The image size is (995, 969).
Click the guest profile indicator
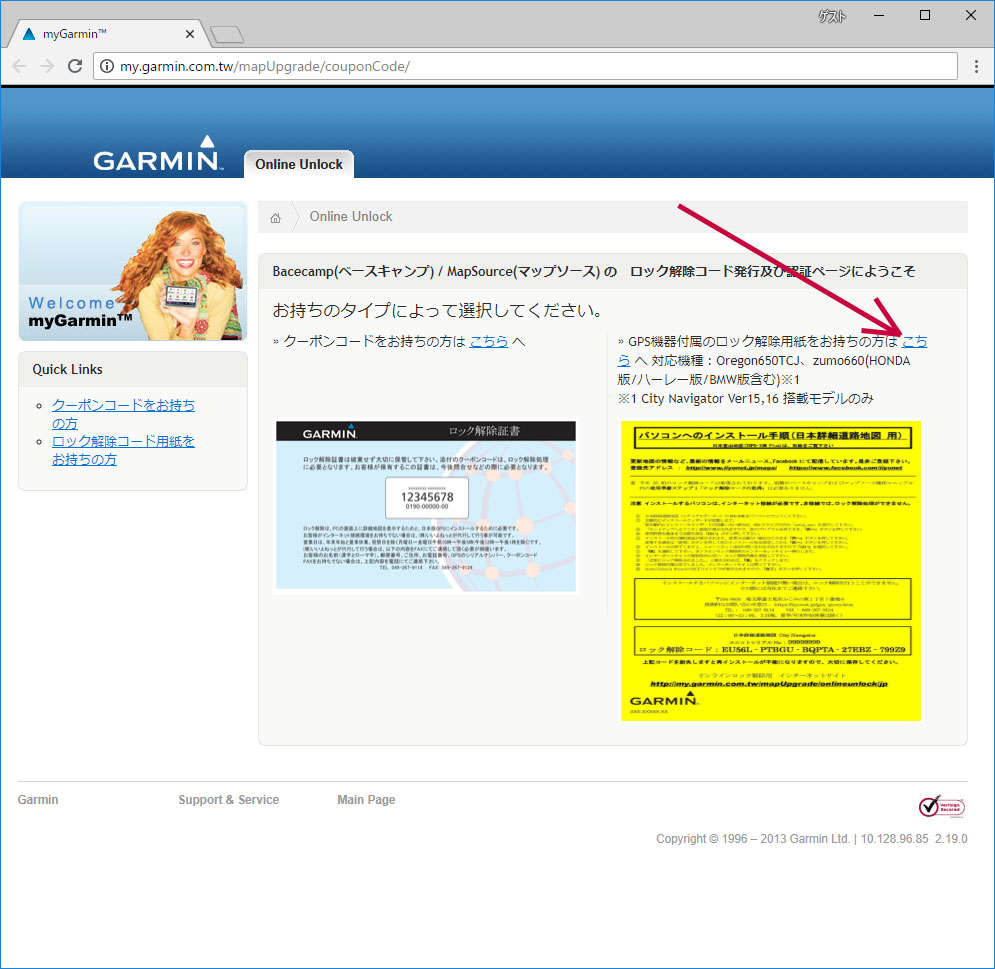pyautogui.click(x=832, y=16)
